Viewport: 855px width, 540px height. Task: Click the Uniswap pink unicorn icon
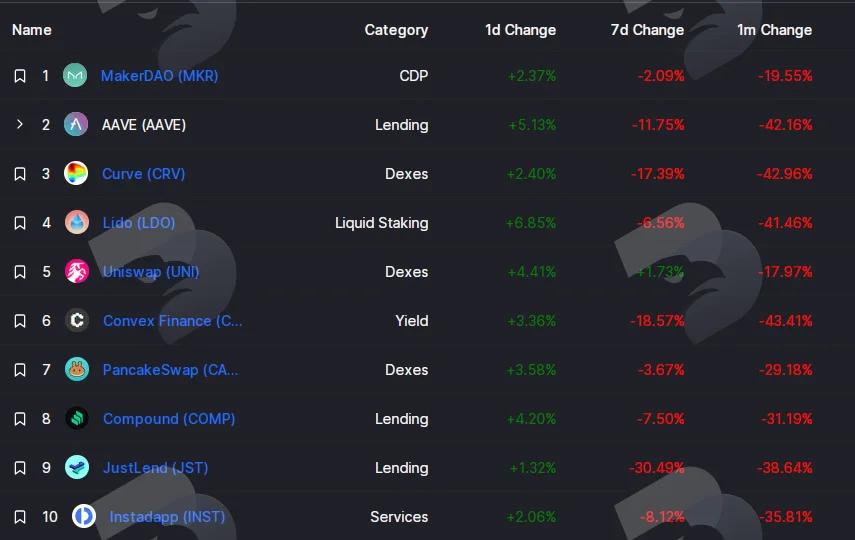(x=77, y=272)
